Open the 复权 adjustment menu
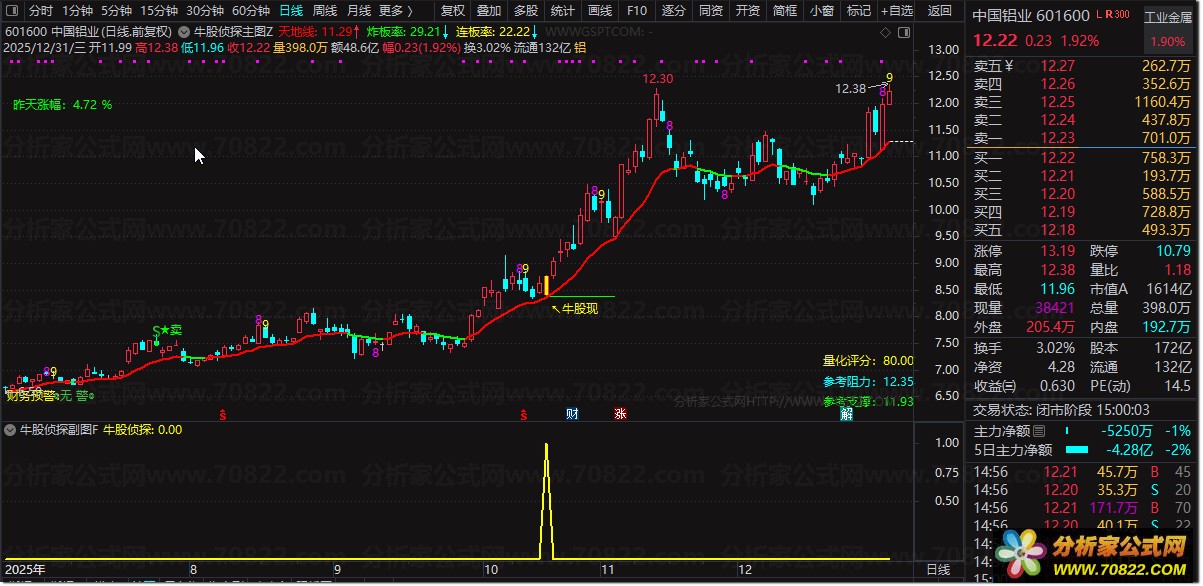Viewport: 1203px width, 586px height. [x=453, y=11]
